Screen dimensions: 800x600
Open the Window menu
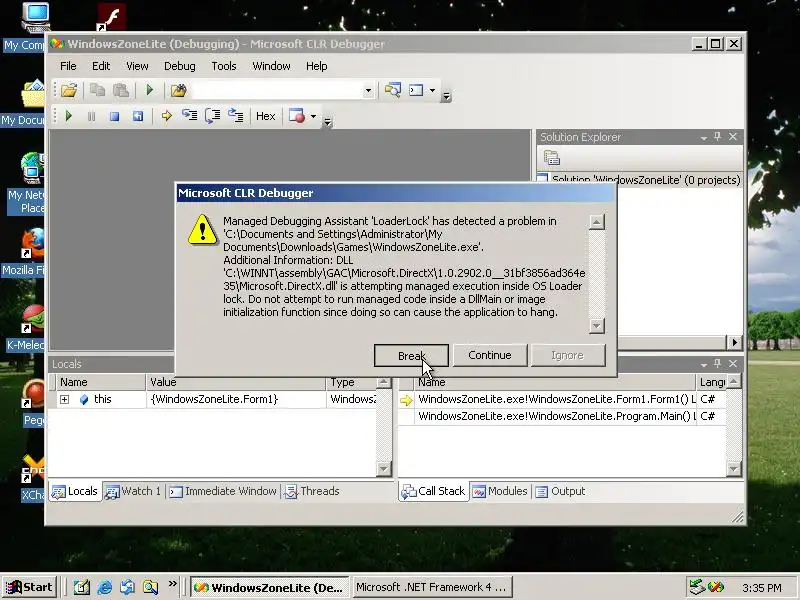click(x=271, y=66)
